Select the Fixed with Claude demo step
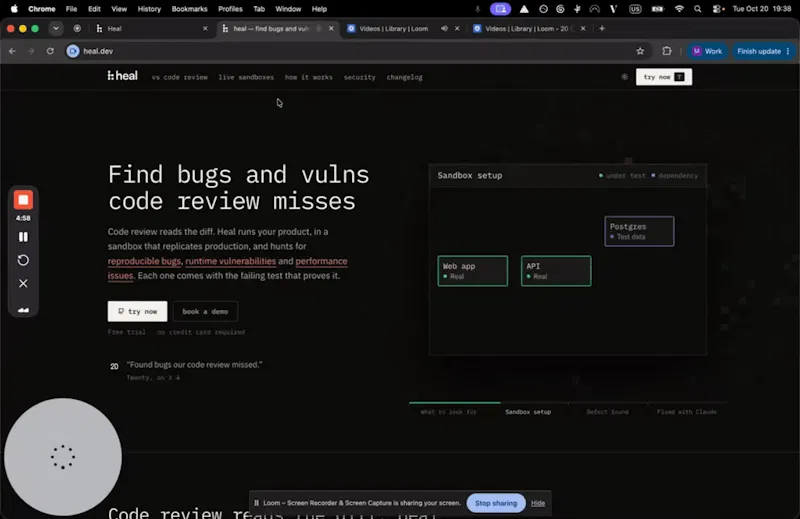Image resolution: width=800 pixels, height=519 pixels. coord(686,412)
